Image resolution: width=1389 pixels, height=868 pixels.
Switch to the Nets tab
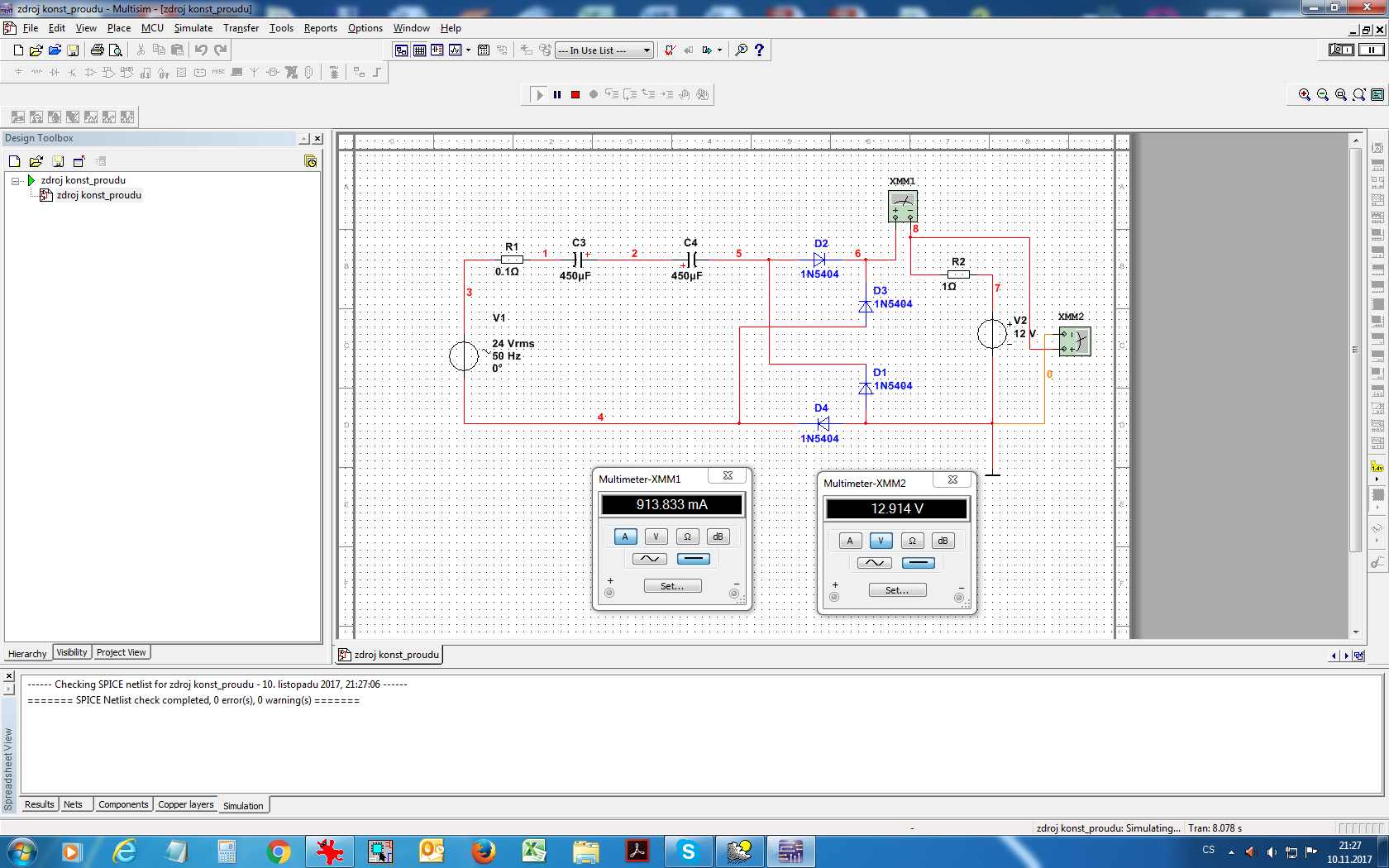pyautogui.click(x=74, y=804)
